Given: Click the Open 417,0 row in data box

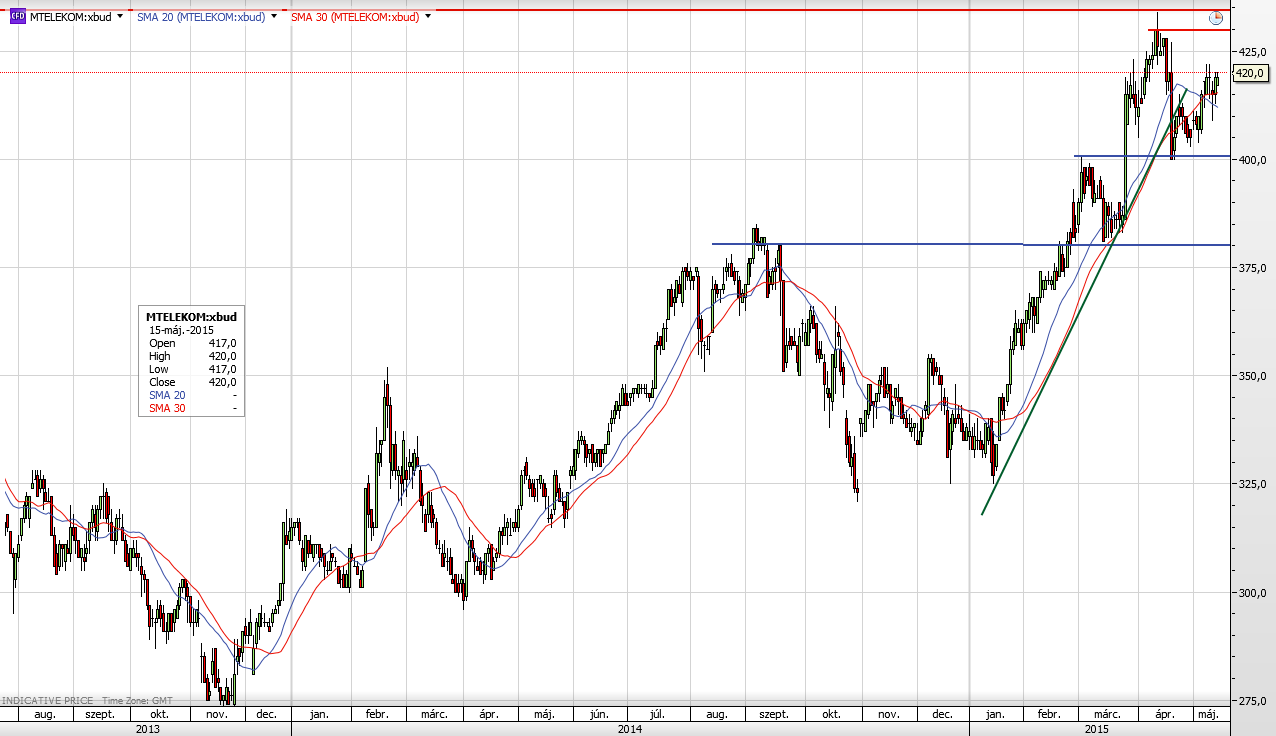Looking at the screenshot, I should point(192,343).
